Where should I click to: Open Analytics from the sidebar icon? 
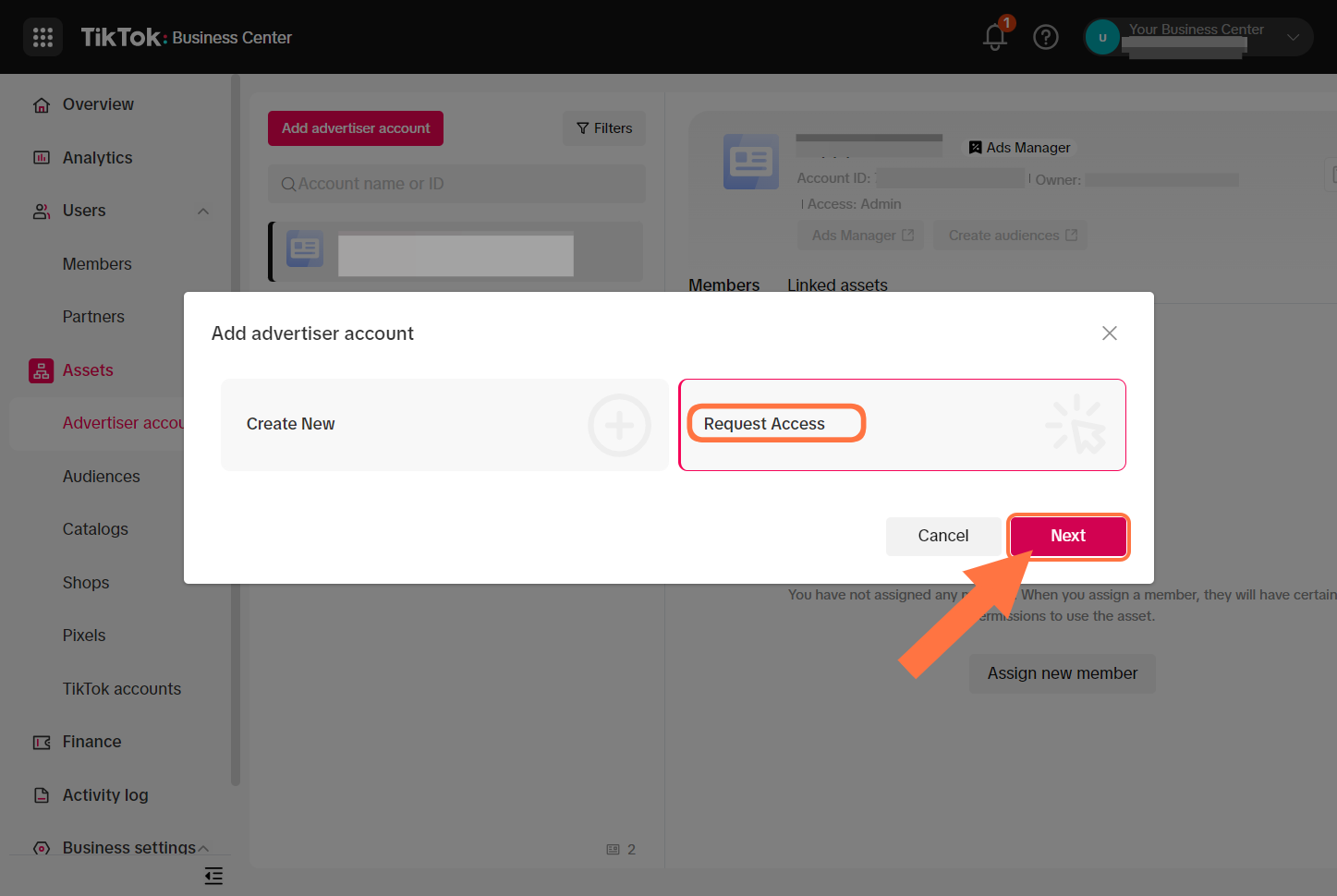(42, 157)
